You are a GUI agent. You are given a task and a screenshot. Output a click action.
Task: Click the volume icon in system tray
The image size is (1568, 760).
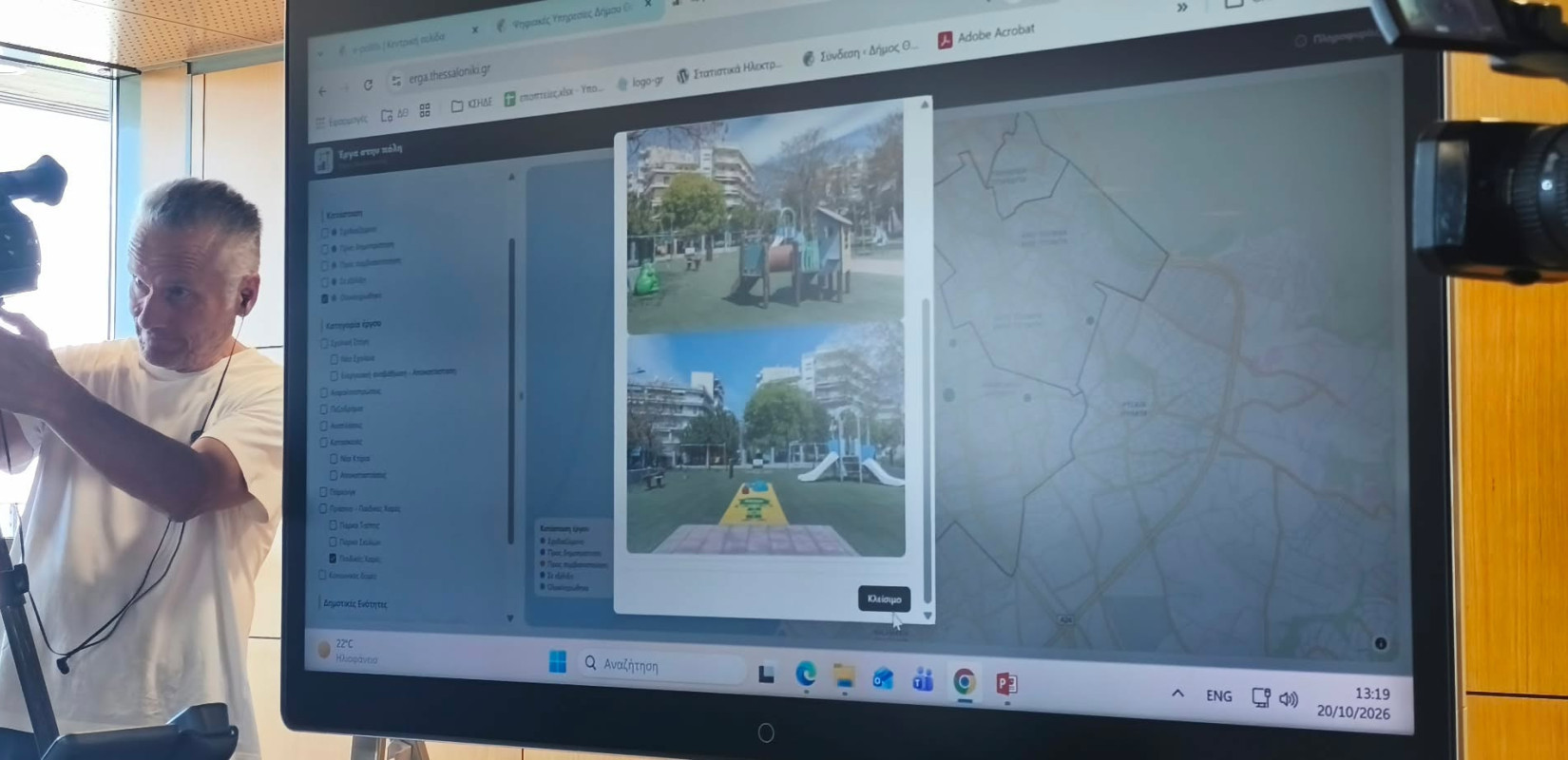[x=1289, y=699]
